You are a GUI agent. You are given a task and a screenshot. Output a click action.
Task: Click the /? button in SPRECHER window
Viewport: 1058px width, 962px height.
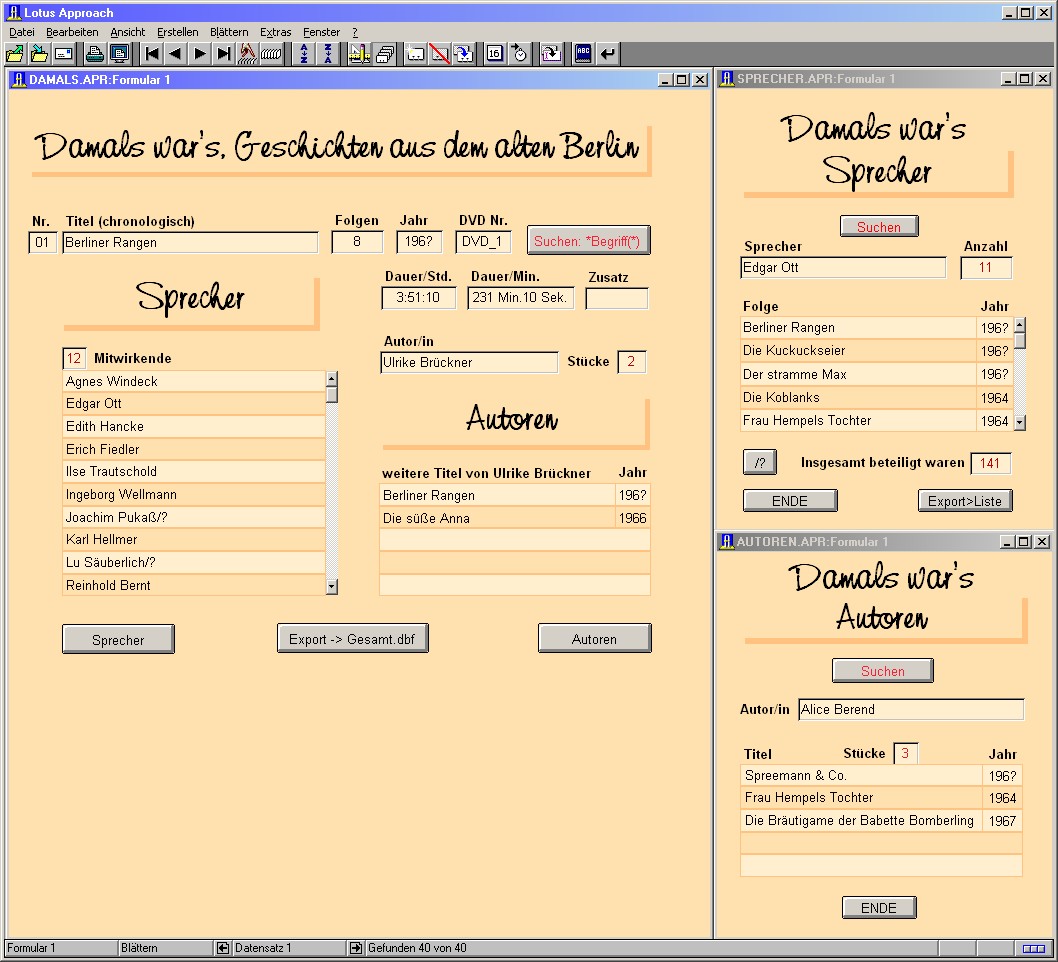[x=760, y=463]
